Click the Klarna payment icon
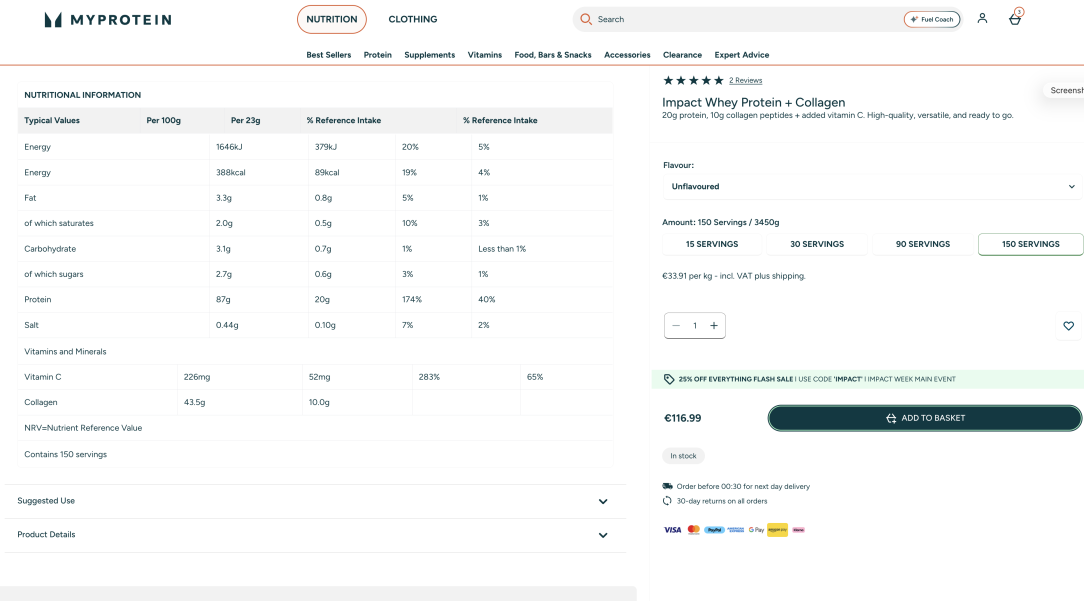1084x601 pixels. click(x=798, y=530)
